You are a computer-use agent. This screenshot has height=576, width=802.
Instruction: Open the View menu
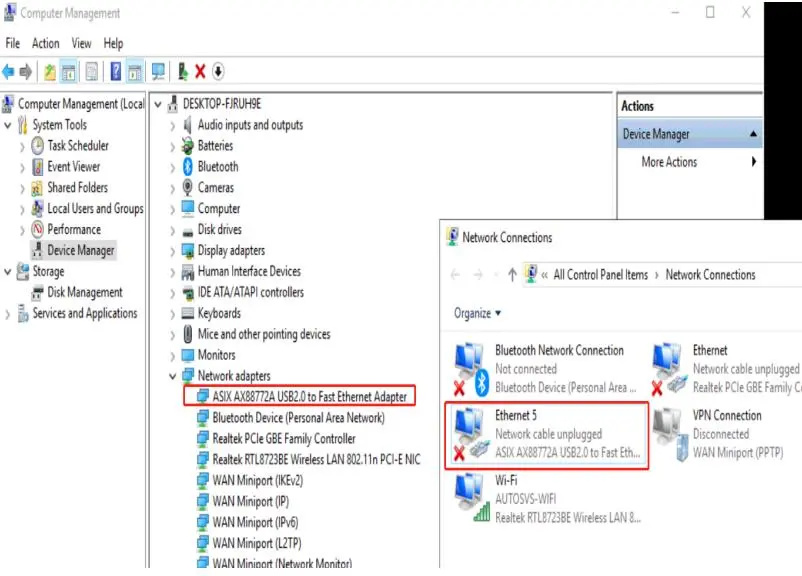(81, 43)
